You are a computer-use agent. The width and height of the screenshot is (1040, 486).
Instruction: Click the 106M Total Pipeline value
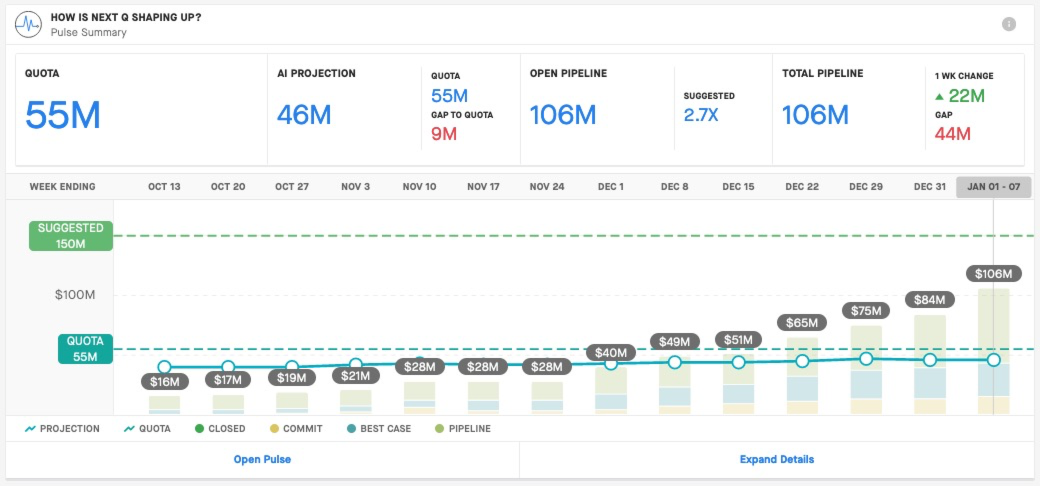click(x=815, y=115)
